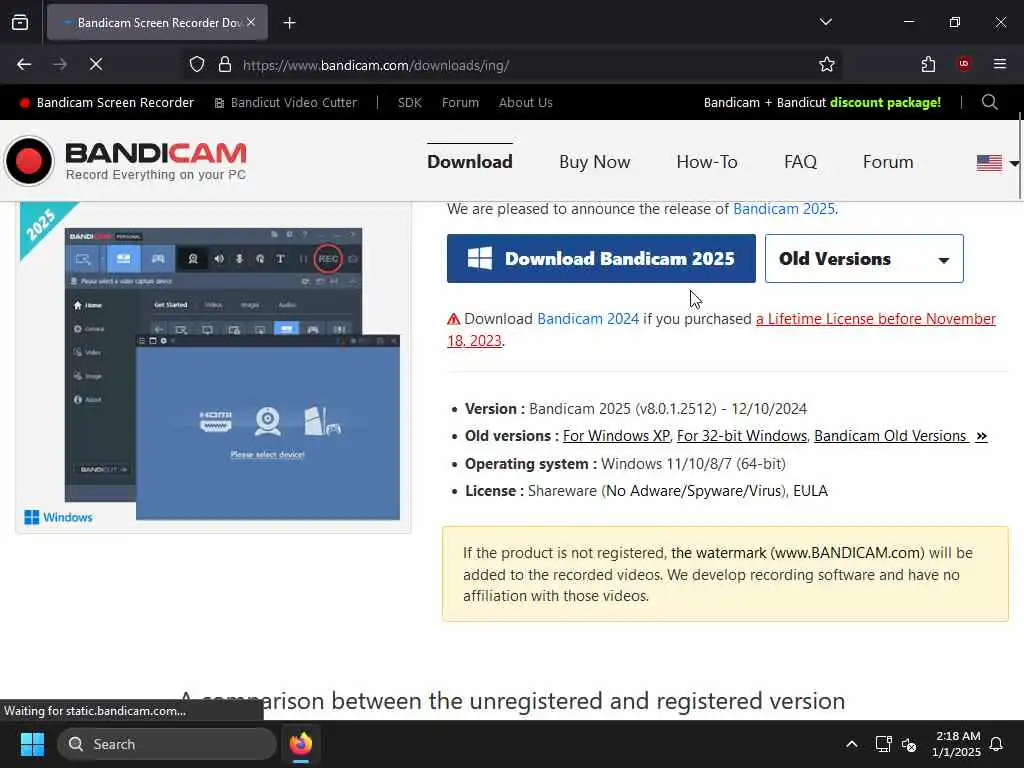Open the notifications bell icon
The height and width of the screenshot is (768, 1024).
pos(996,744)
